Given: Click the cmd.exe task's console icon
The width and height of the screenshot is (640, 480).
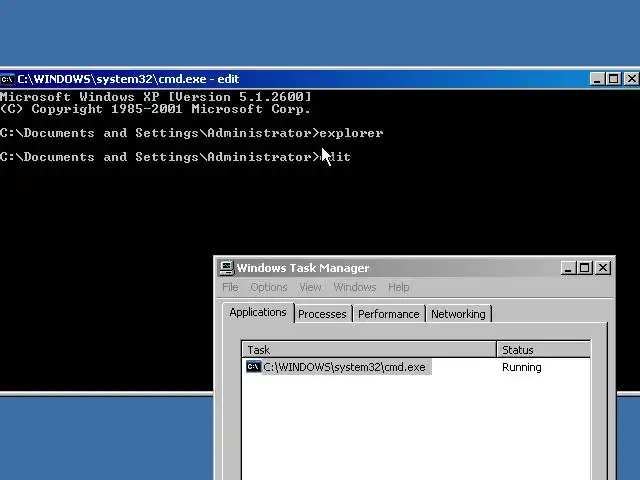Looking at the screenshot, I should tap(253, 367).
